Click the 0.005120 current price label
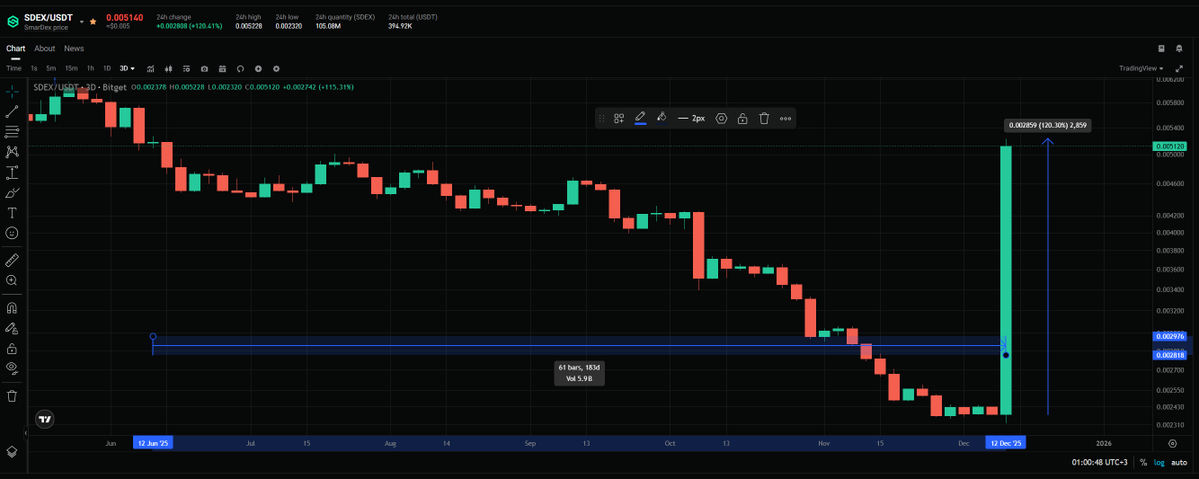This screenshot has width=1199, height=479. tap(1170, 145)
